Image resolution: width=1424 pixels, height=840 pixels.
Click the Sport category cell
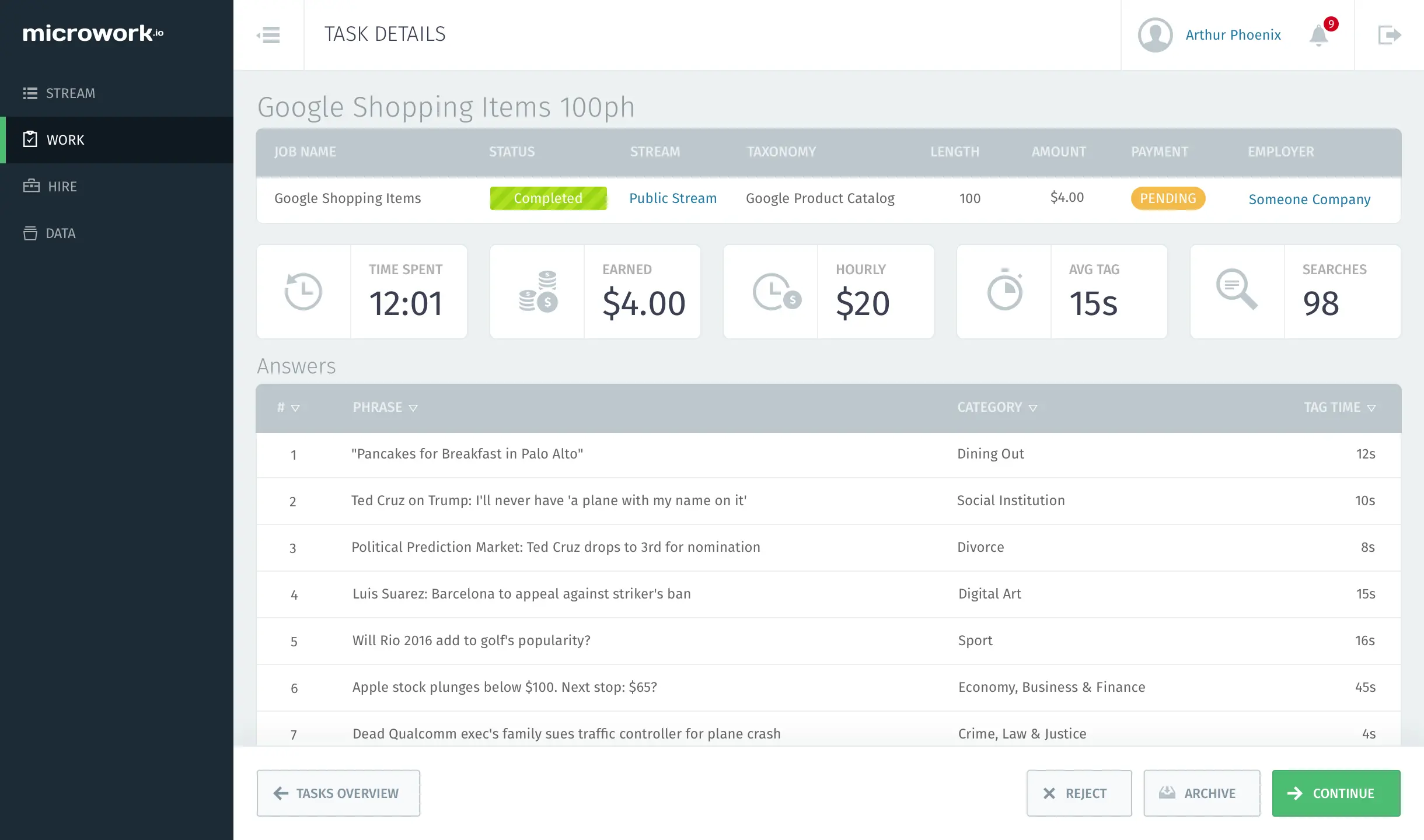[975, 640]
